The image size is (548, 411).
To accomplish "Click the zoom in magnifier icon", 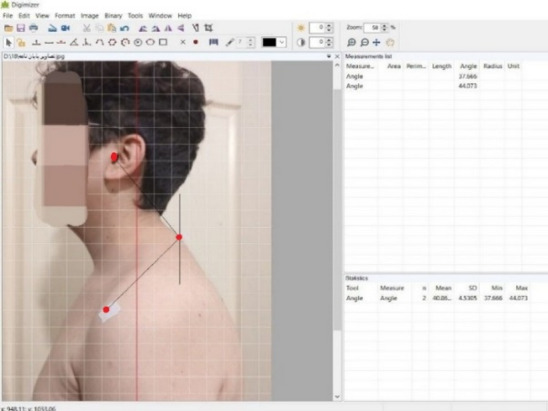I will click(x=351, y=42).
